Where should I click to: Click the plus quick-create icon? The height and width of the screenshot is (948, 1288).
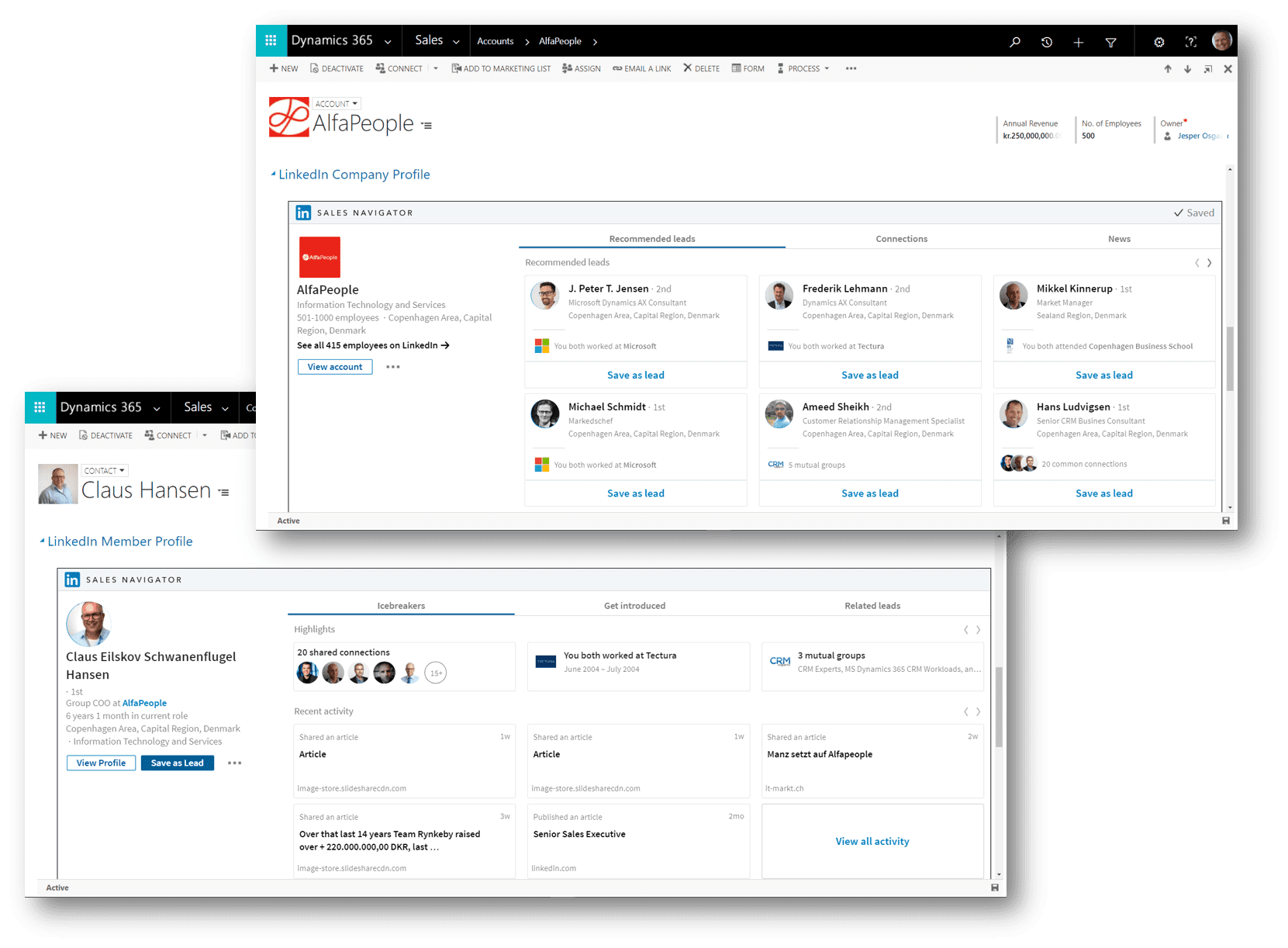point(1079,42)
